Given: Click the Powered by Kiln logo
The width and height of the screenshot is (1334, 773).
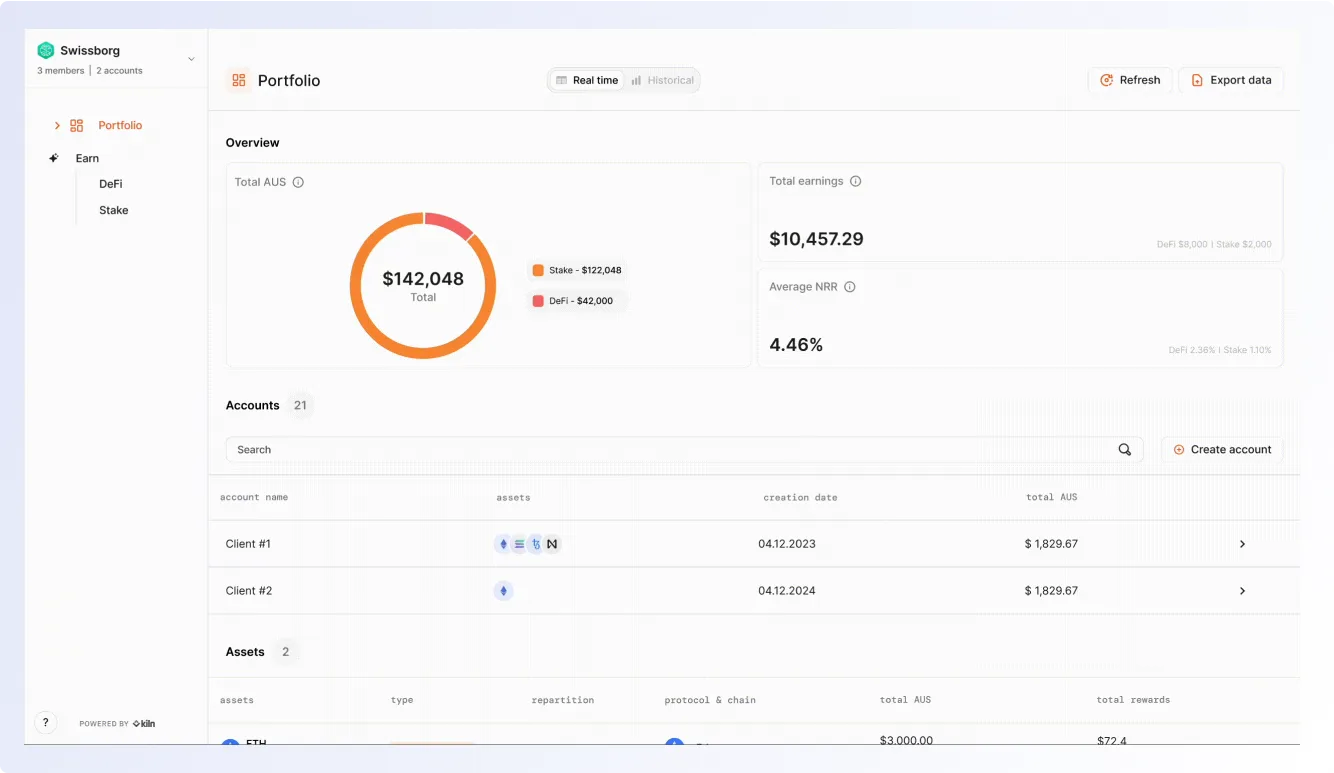Looking at the screenshot, I should click(144, 723).
